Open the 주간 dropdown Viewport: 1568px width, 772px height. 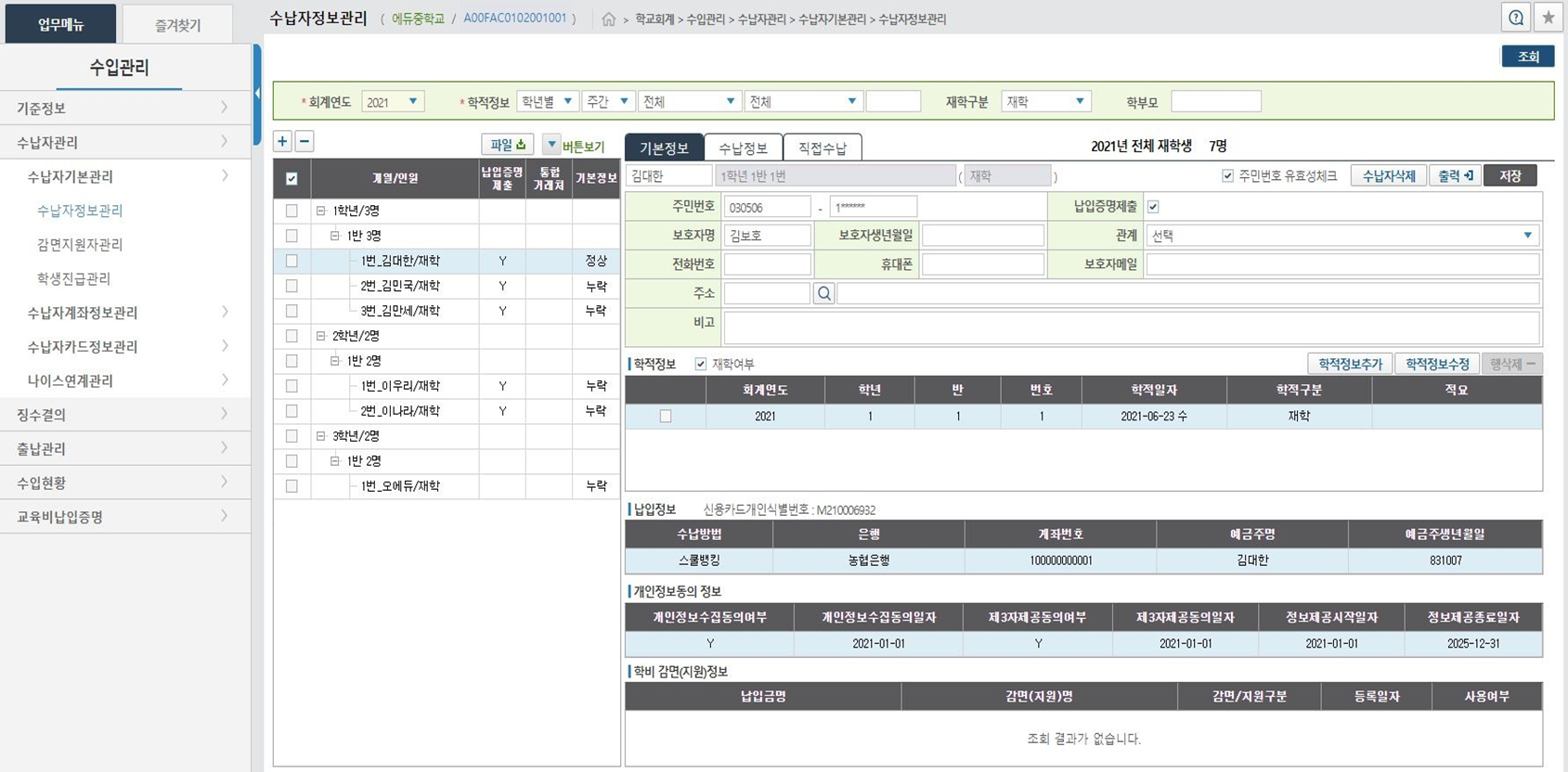pyautogui.click(x=608, y=101)
